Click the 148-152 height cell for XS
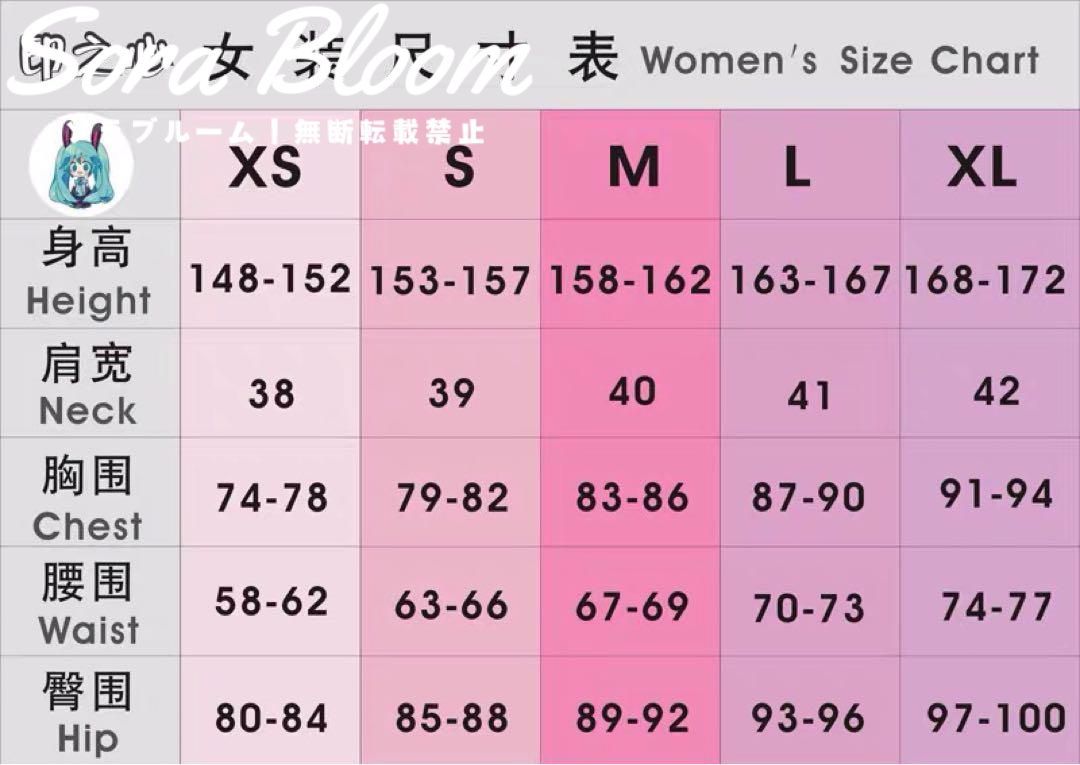The height and width of the screenshot is (765, 1080). point(270,278)
